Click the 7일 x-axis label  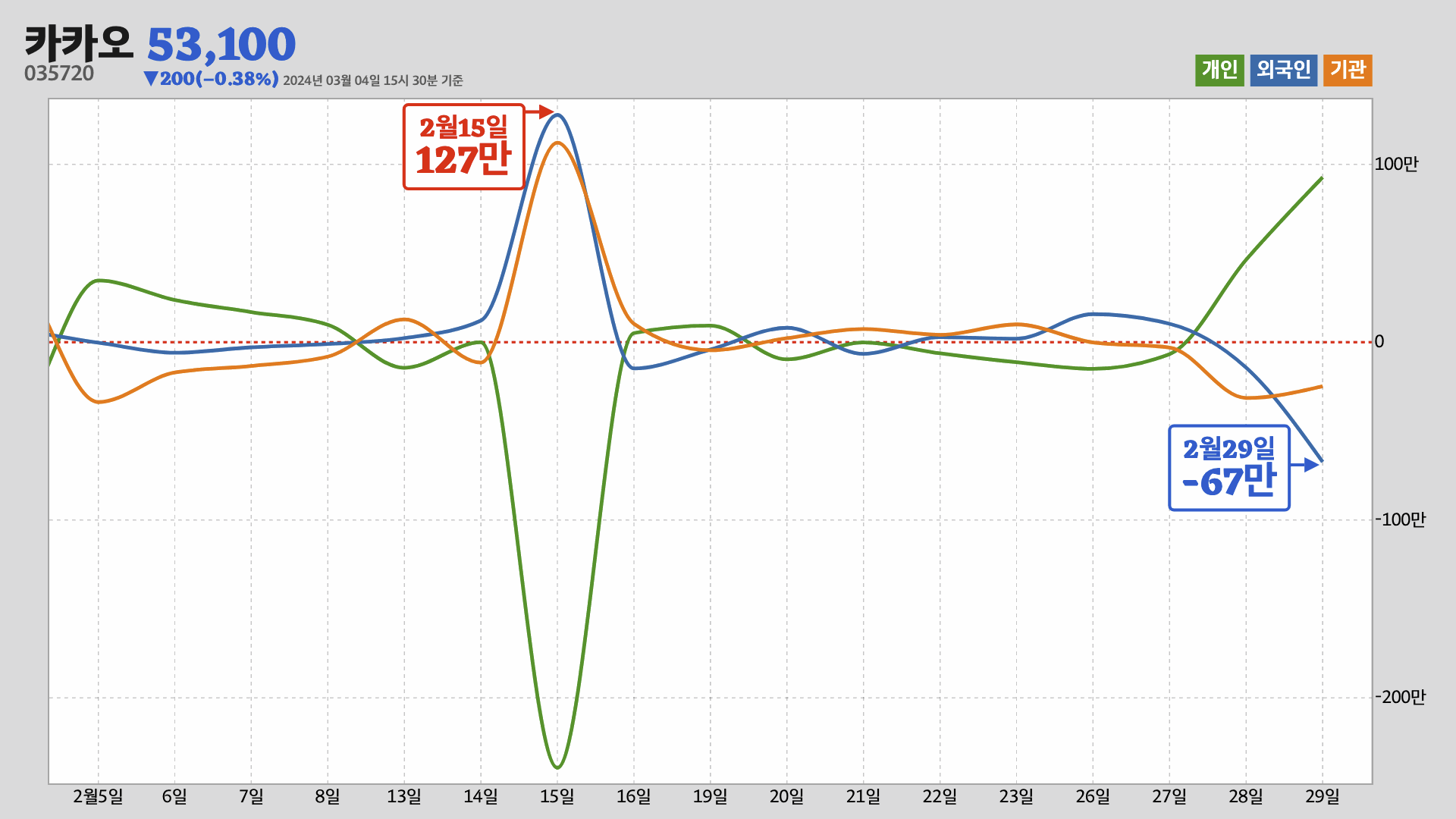click(x=251, y=797)
